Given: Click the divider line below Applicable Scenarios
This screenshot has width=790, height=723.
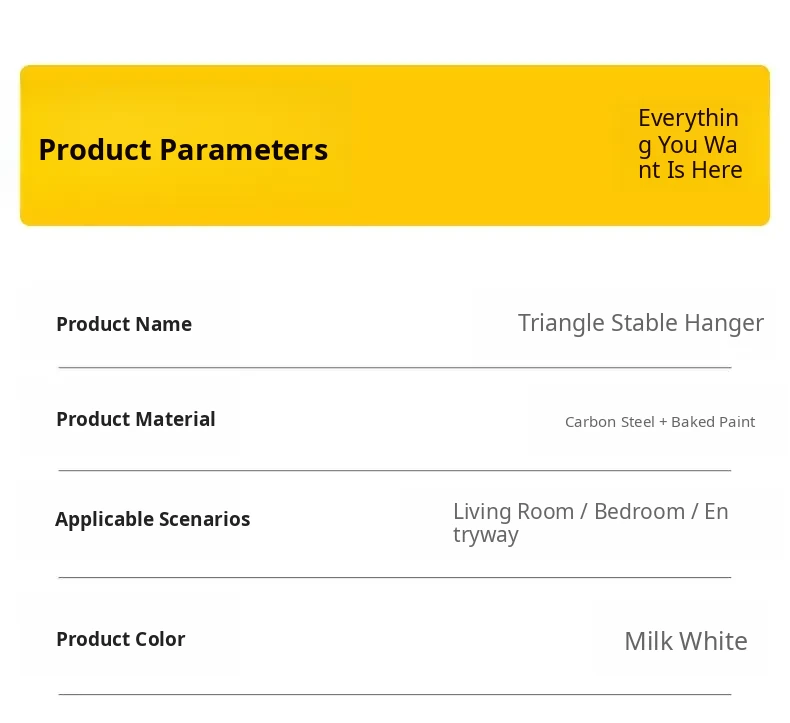Looking at the screenshot, I should pos(395,577).
